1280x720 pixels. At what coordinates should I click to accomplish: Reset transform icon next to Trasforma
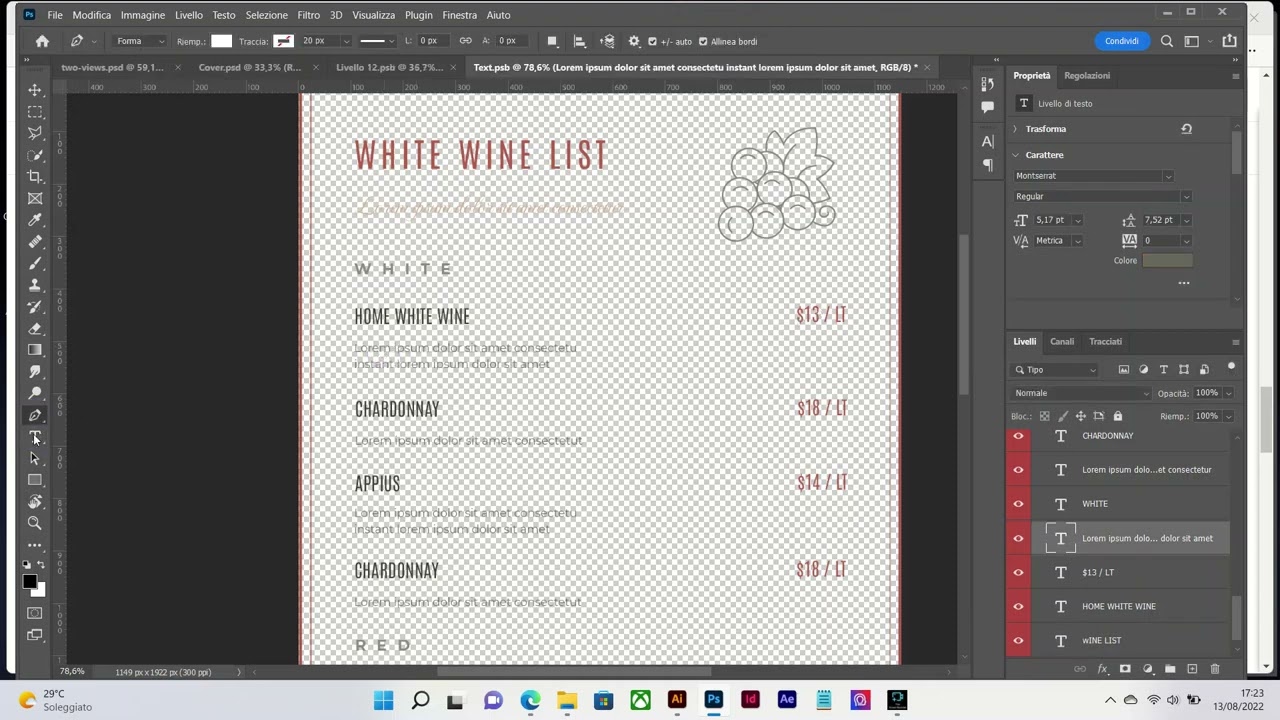pyautogui.click(x=1186, y=129)
